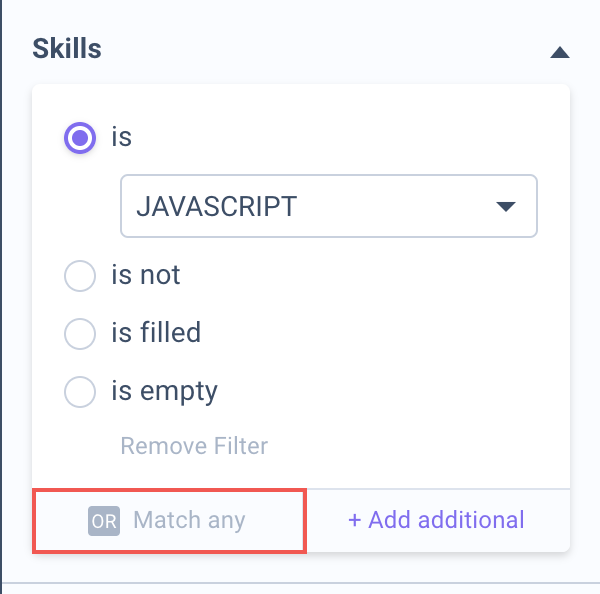Click the "Match any" label text beside OR
Screen dimensions: 600x594
[x=189, y=520]
